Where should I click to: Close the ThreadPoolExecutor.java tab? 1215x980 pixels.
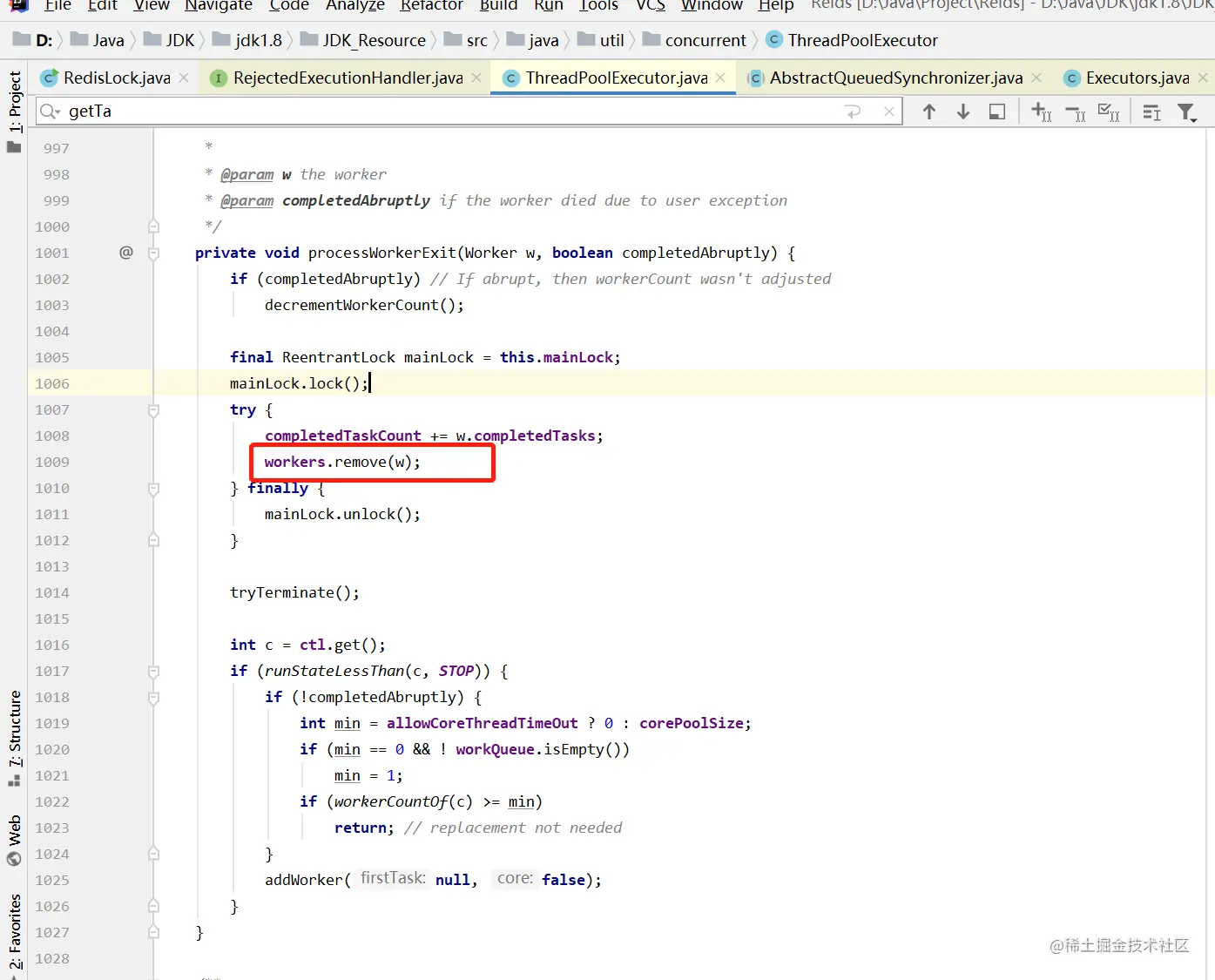coord(720,78)
